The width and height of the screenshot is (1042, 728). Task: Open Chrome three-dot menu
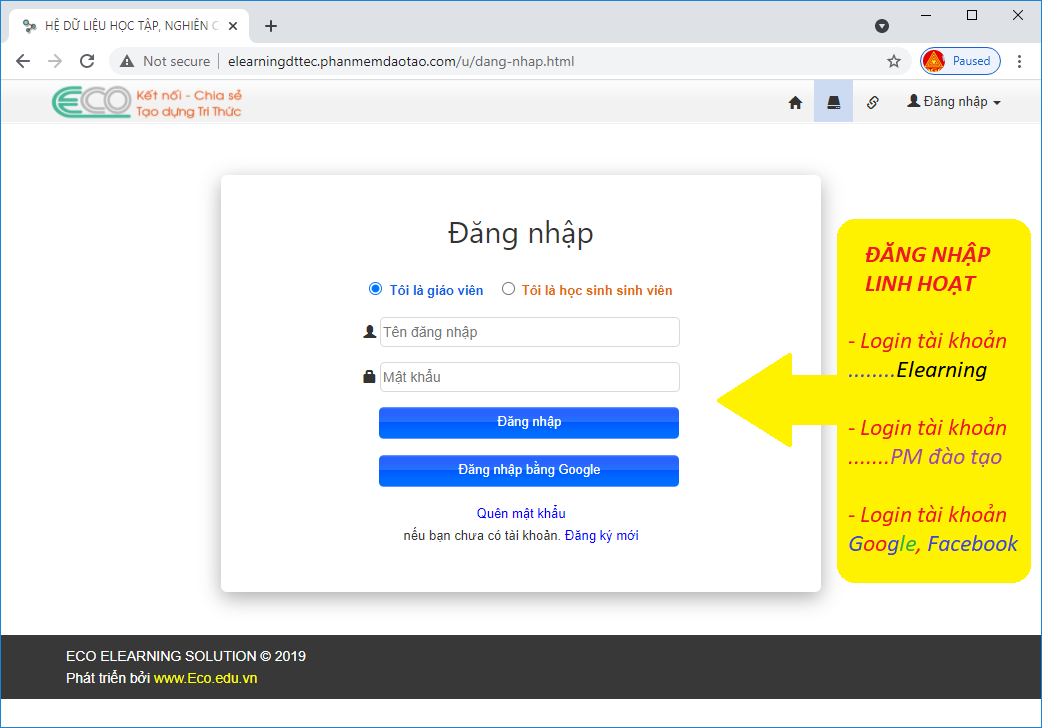(x=1019, y=61)
